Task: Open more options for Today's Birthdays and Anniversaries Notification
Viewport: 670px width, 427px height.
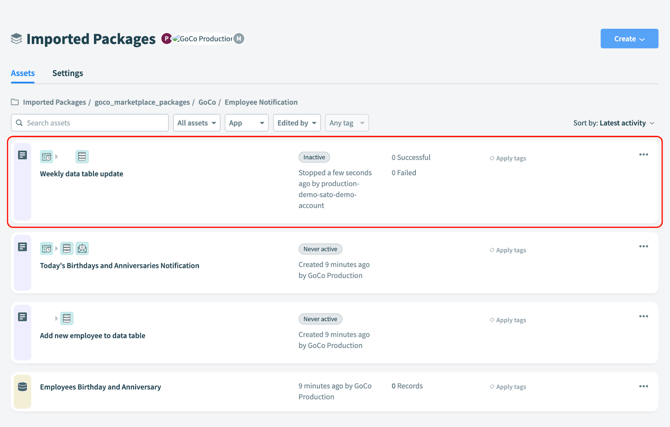Action: 643,247
